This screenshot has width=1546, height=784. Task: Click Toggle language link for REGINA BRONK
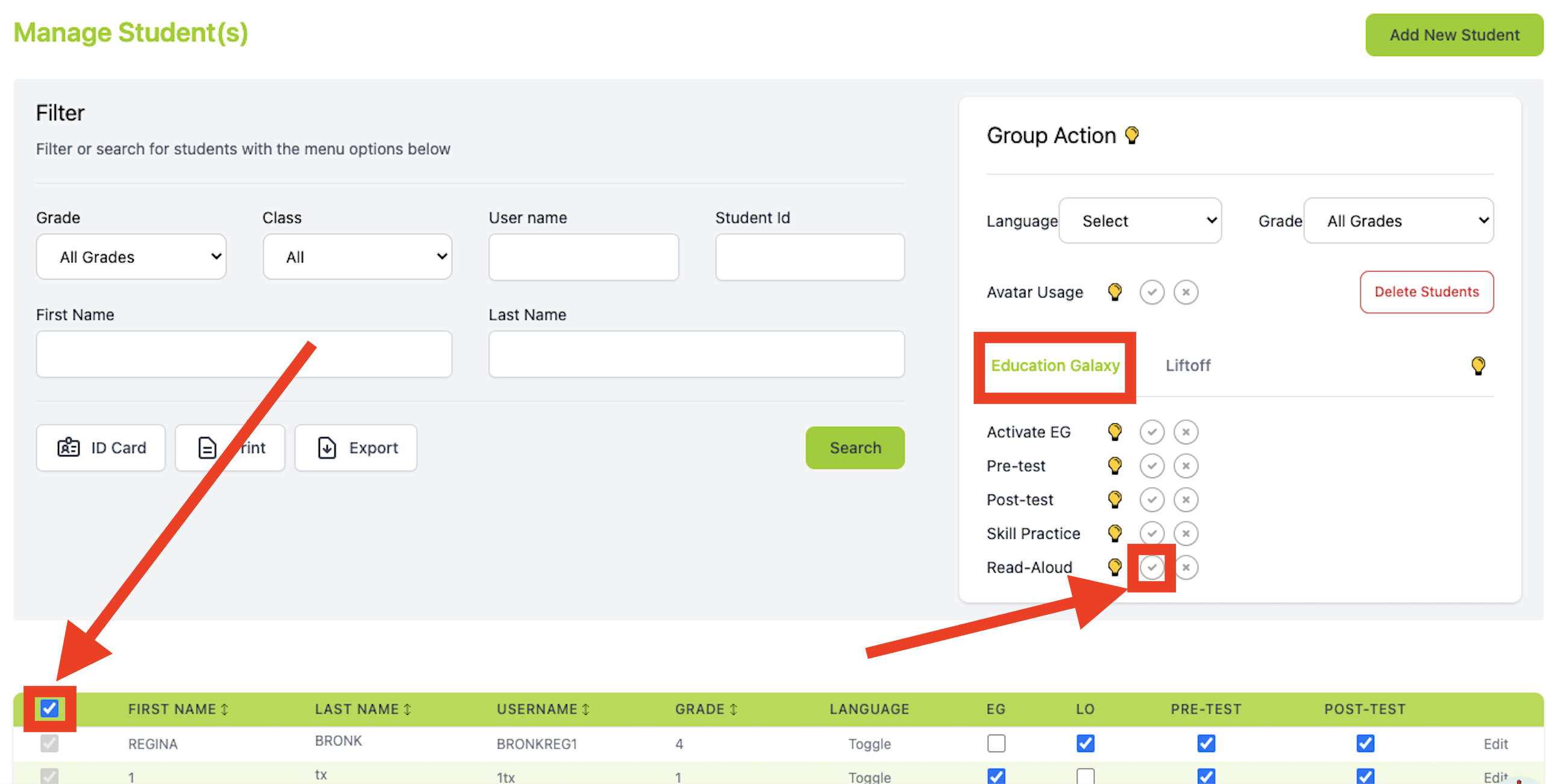(x=869, y=744)
